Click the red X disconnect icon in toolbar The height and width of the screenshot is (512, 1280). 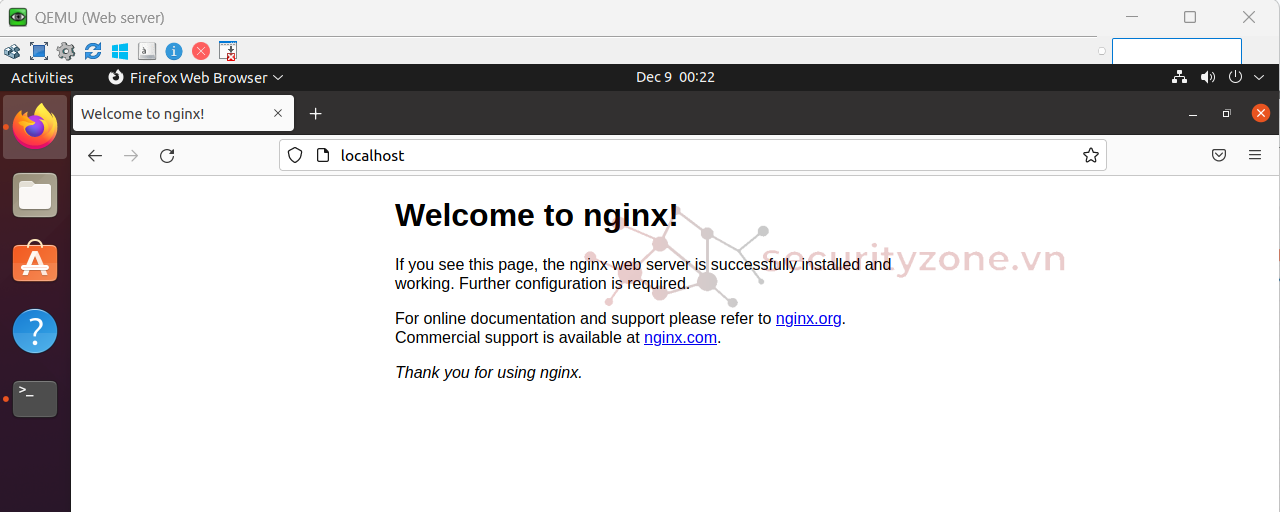pos(201,51)
